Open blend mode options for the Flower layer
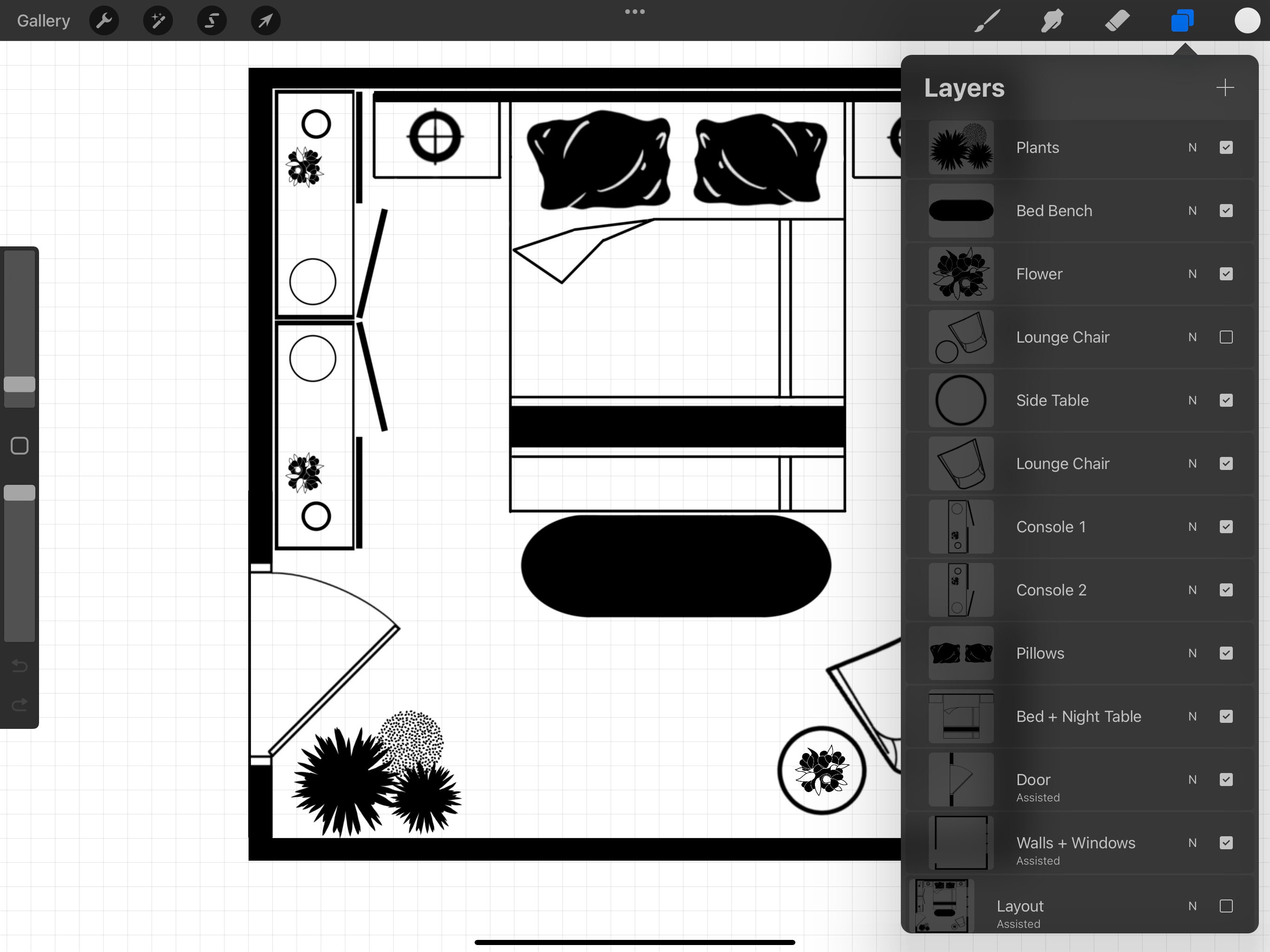 (1192, 274)
